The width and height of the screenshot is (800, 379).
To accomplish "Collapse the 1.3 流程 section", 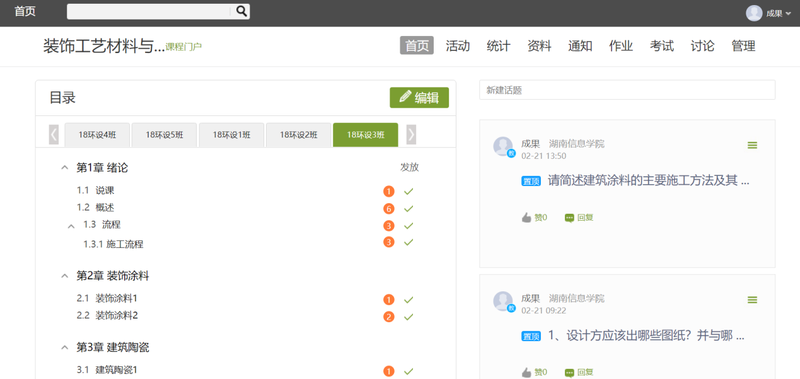I will click(x=71, y=226).
